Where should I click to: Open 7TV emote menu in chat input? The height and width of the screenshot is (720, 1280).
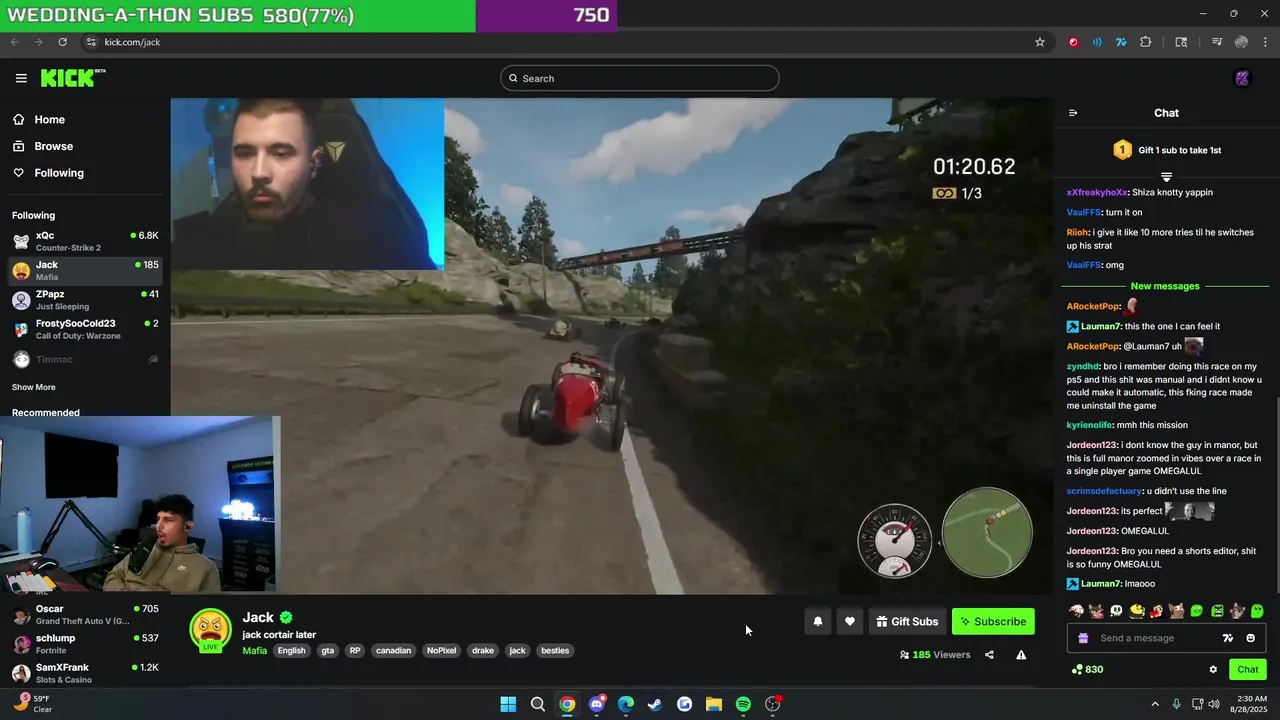pyautogui.click(x=1228, y=638)
